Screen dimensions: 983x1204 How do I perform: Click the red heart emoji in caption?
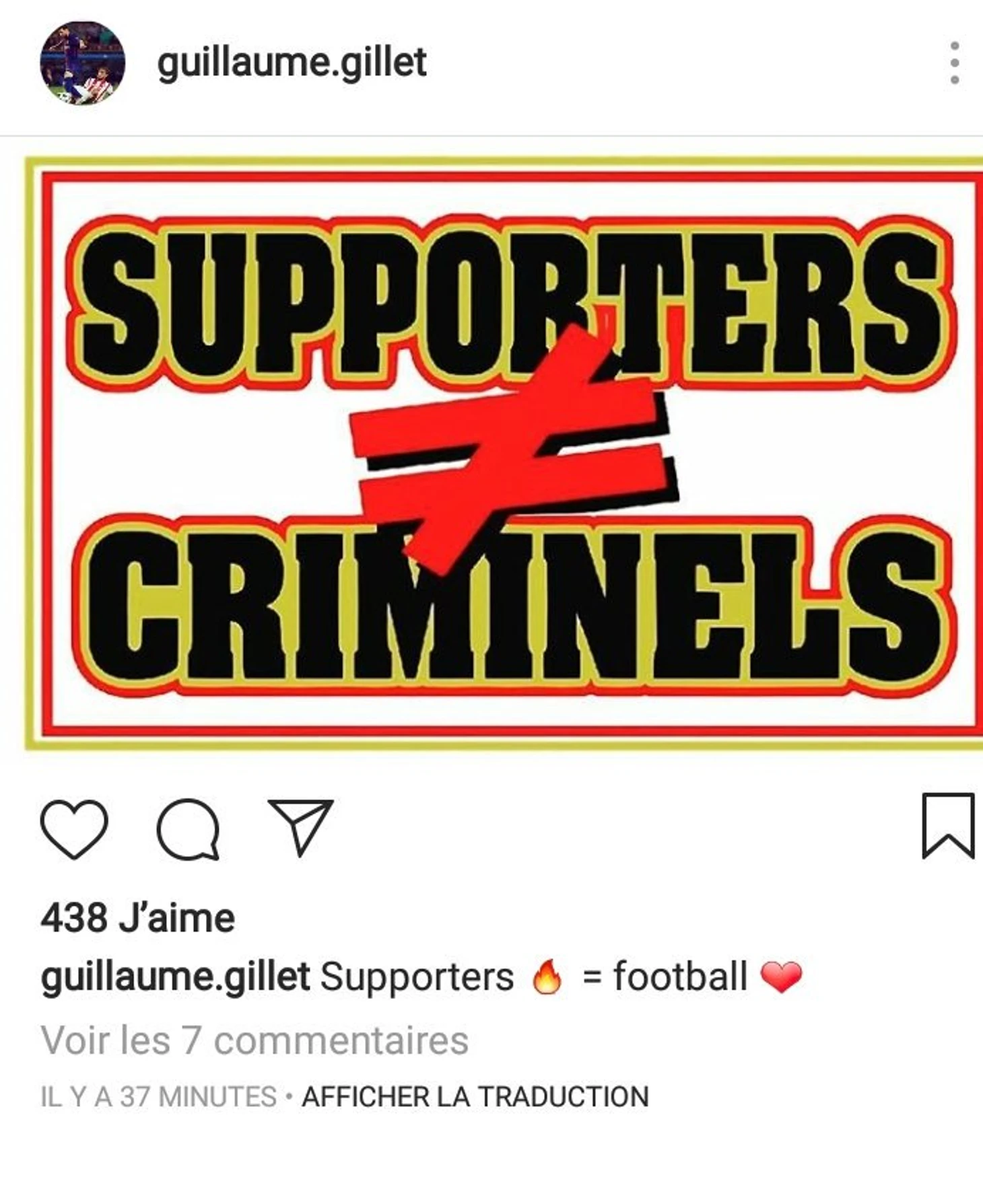tap(781, 977)
